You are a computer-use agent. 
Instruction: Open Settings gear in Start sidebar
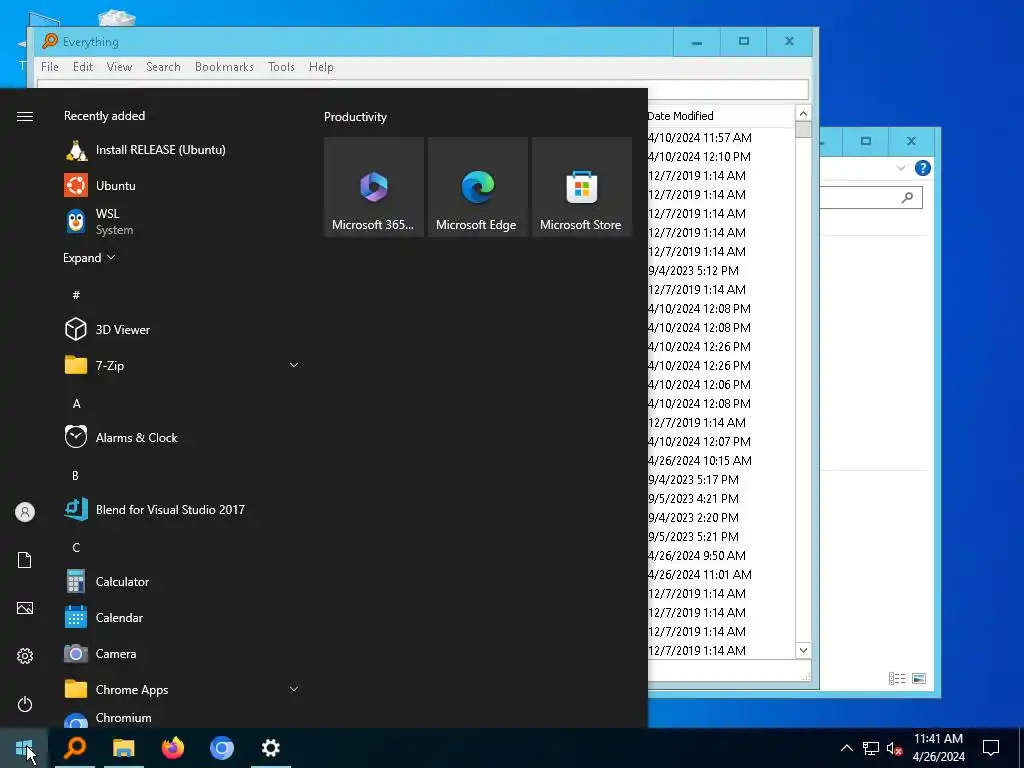25,656
